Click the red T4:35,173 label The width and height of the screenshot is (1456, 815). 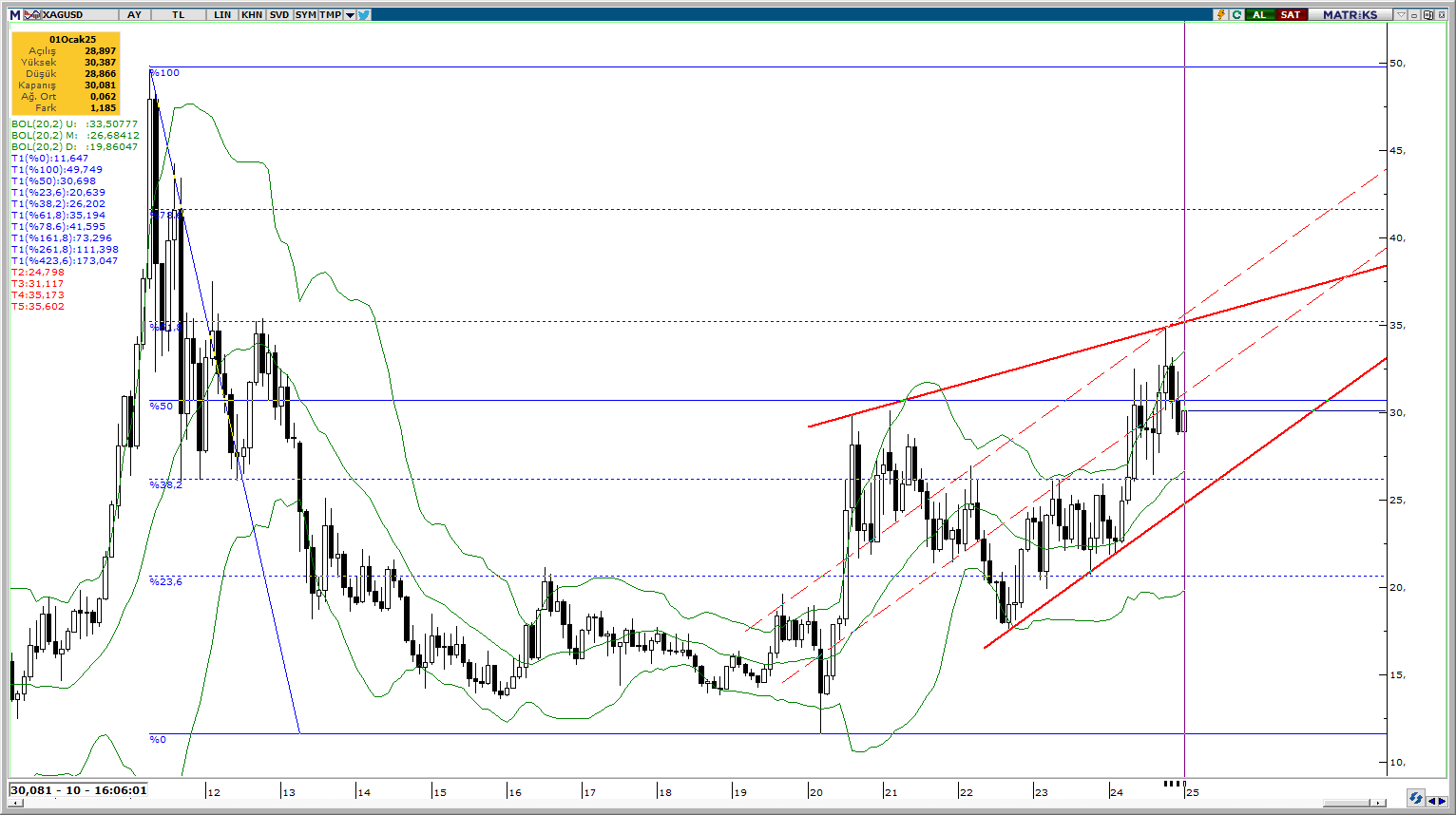click(x=38, y=295)
